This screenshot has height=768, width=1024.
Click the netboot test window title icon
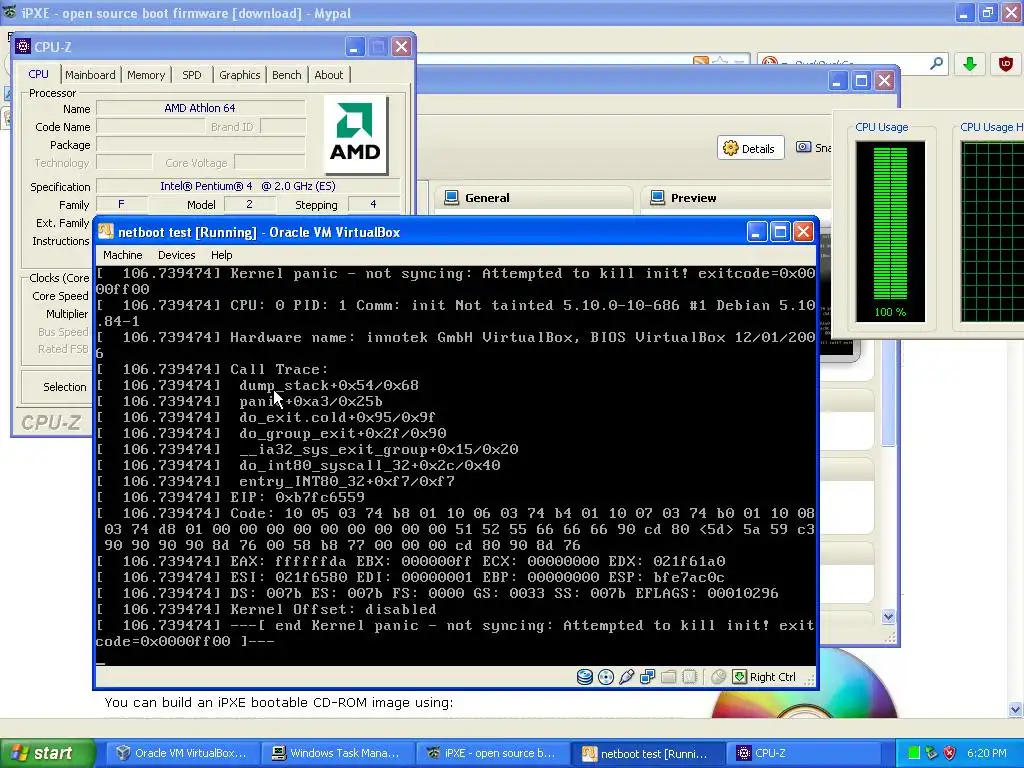(x=106, y=232)
